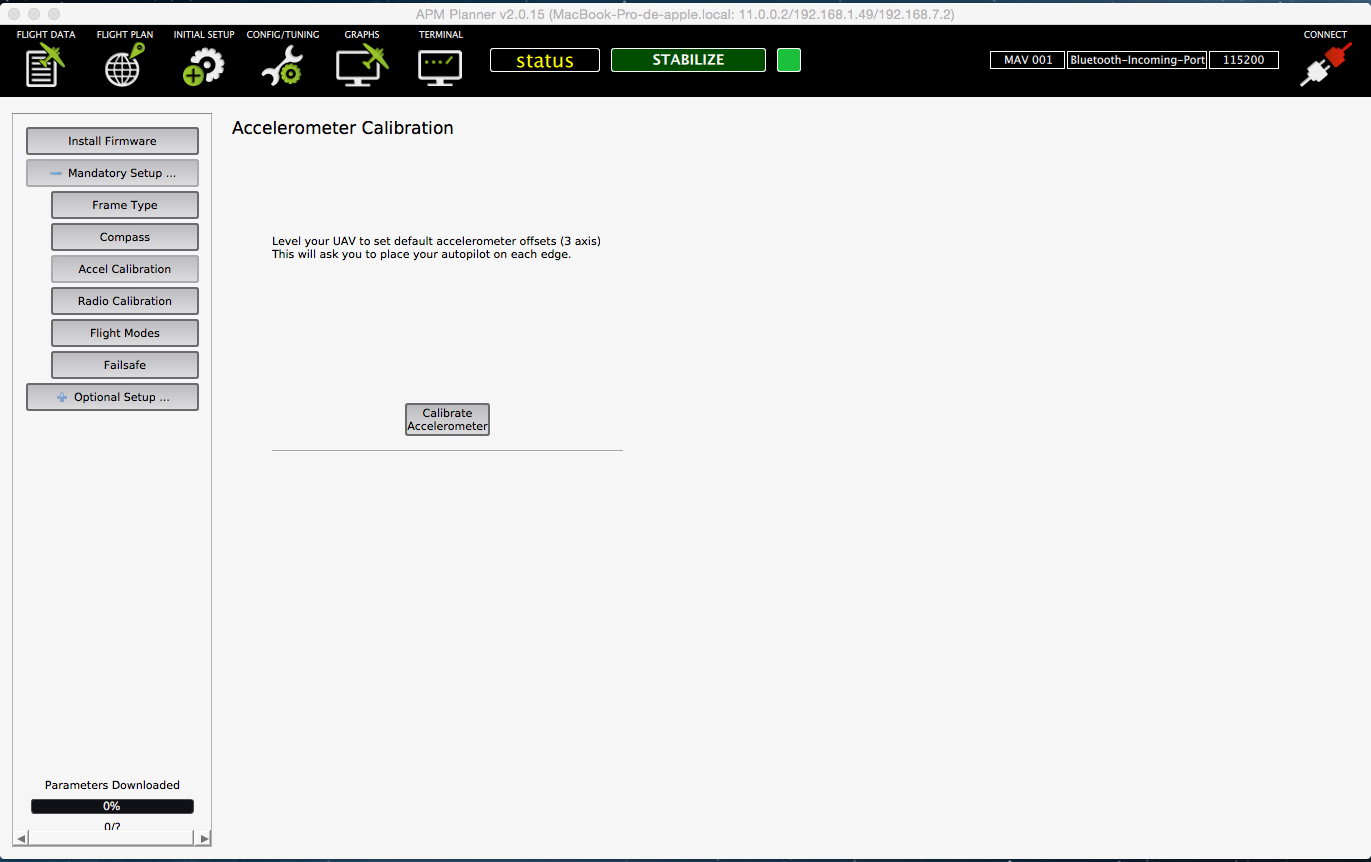The height and width of the screenshot is (862, 1371).
Task: Open the Graphs monitor icon
Action: point(361,66)
